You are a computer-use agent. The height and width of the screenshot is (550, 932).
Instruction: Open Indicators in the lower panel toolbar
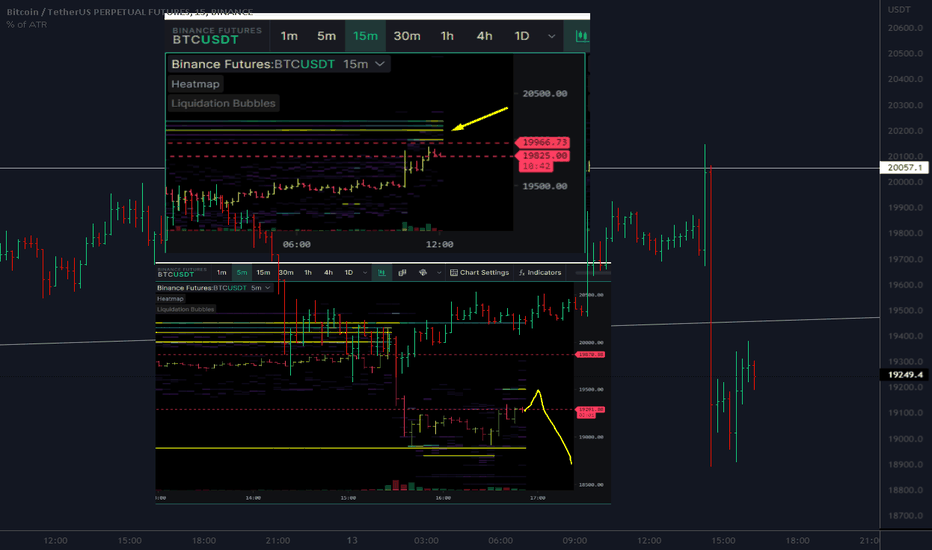click(x=540, y=272)
